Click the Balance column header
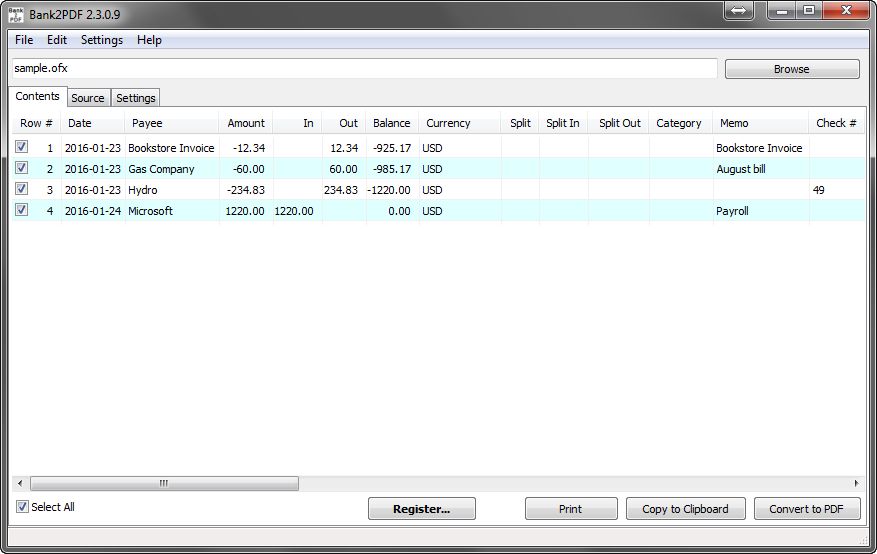This screenshot has width=877, height=554. (392, 123)
